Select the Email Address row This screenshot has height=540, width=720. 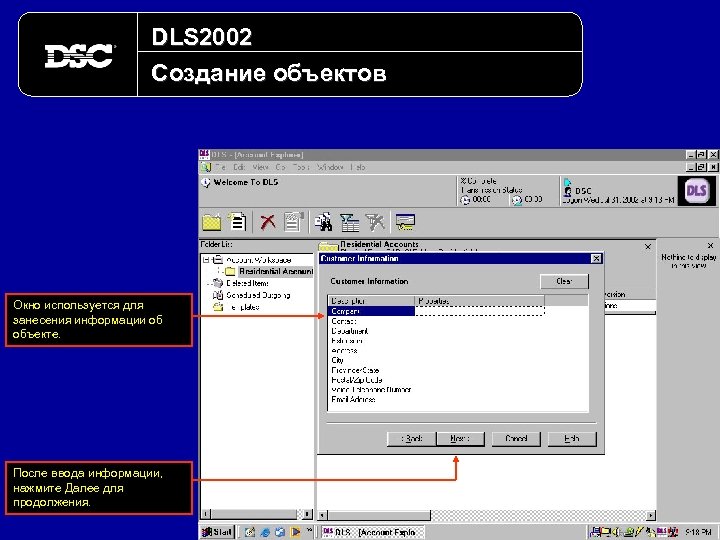pos(353,399)
